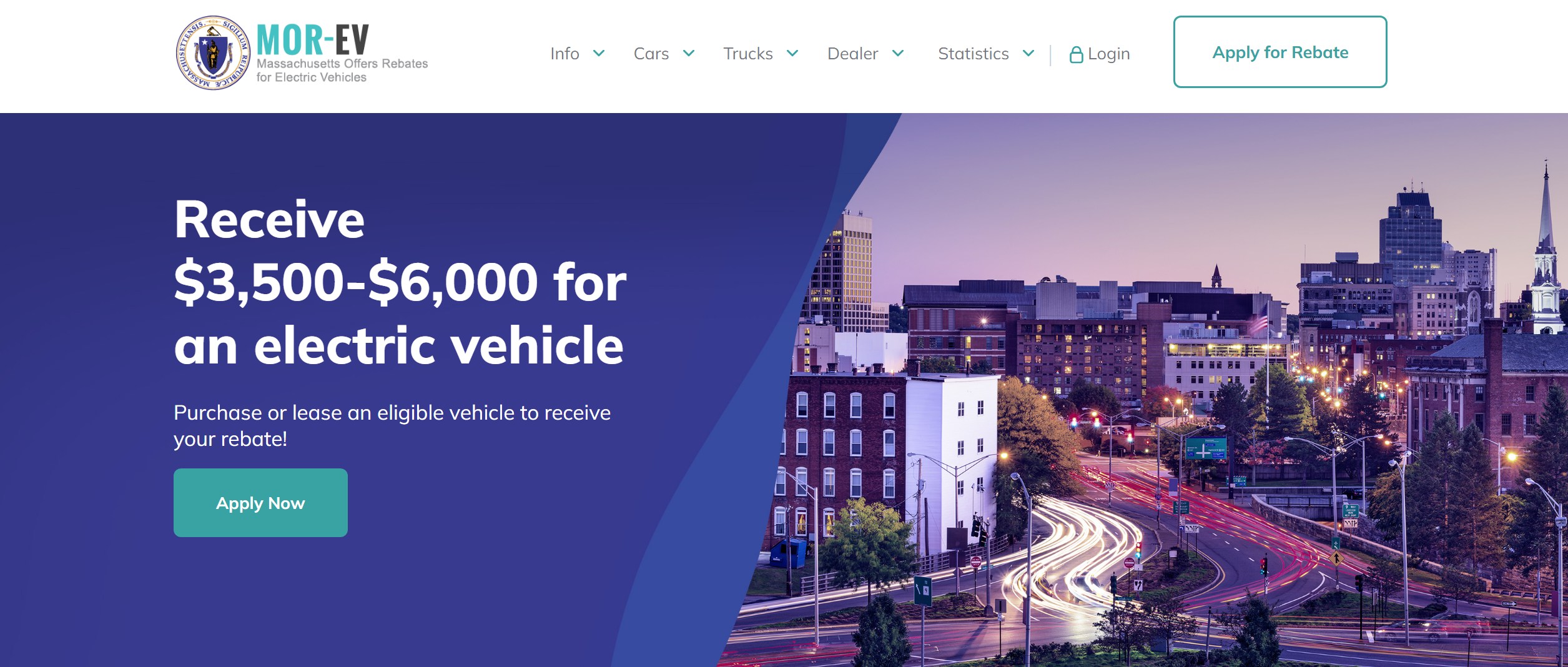Screen dimensions: 1568x667
Task: Click the Apply for Rebate button
Action: 1280,52
